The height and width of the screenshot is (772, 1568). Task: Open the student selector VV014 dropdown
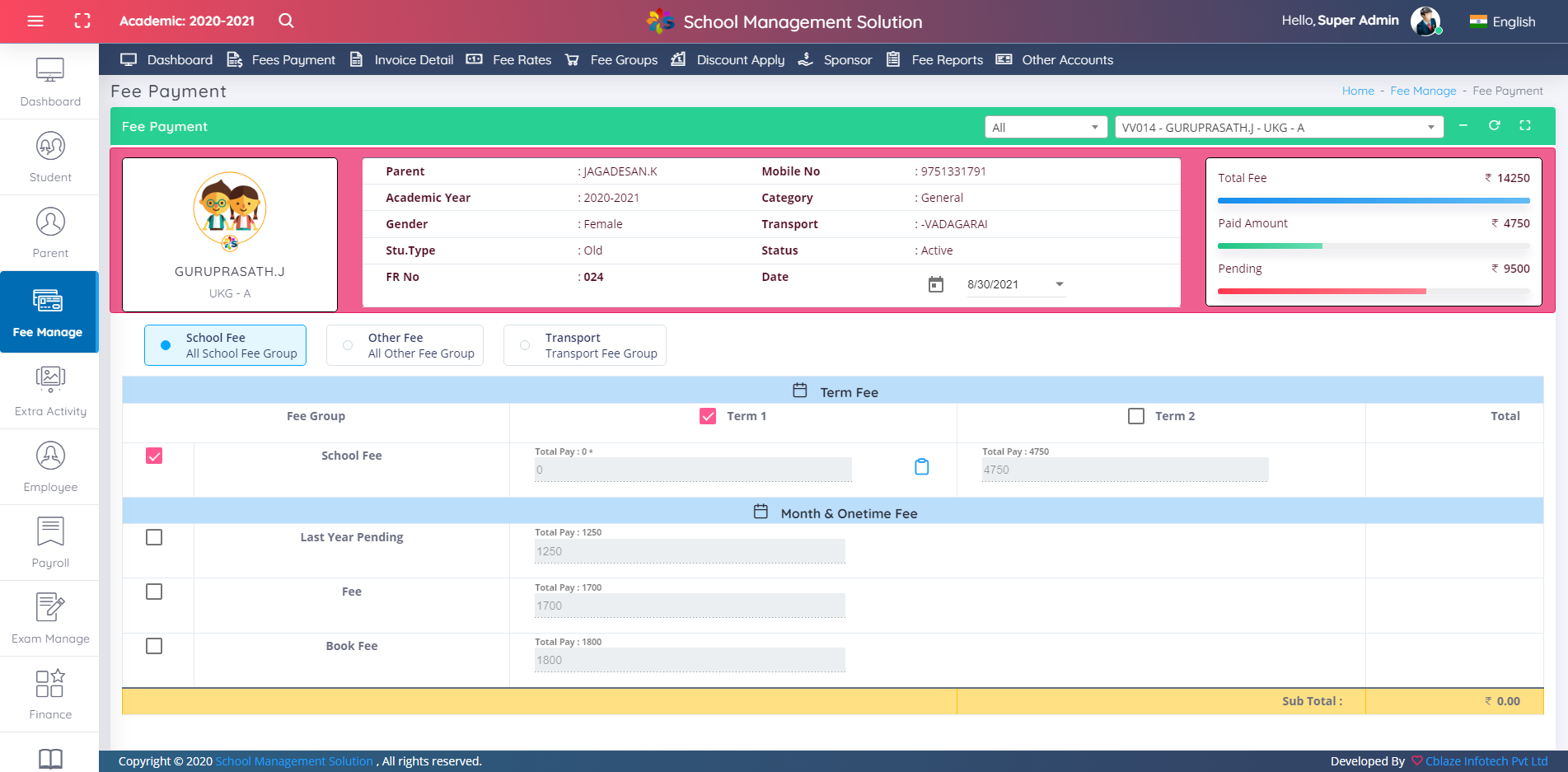pyautogui.click(x=1278, y=127)
